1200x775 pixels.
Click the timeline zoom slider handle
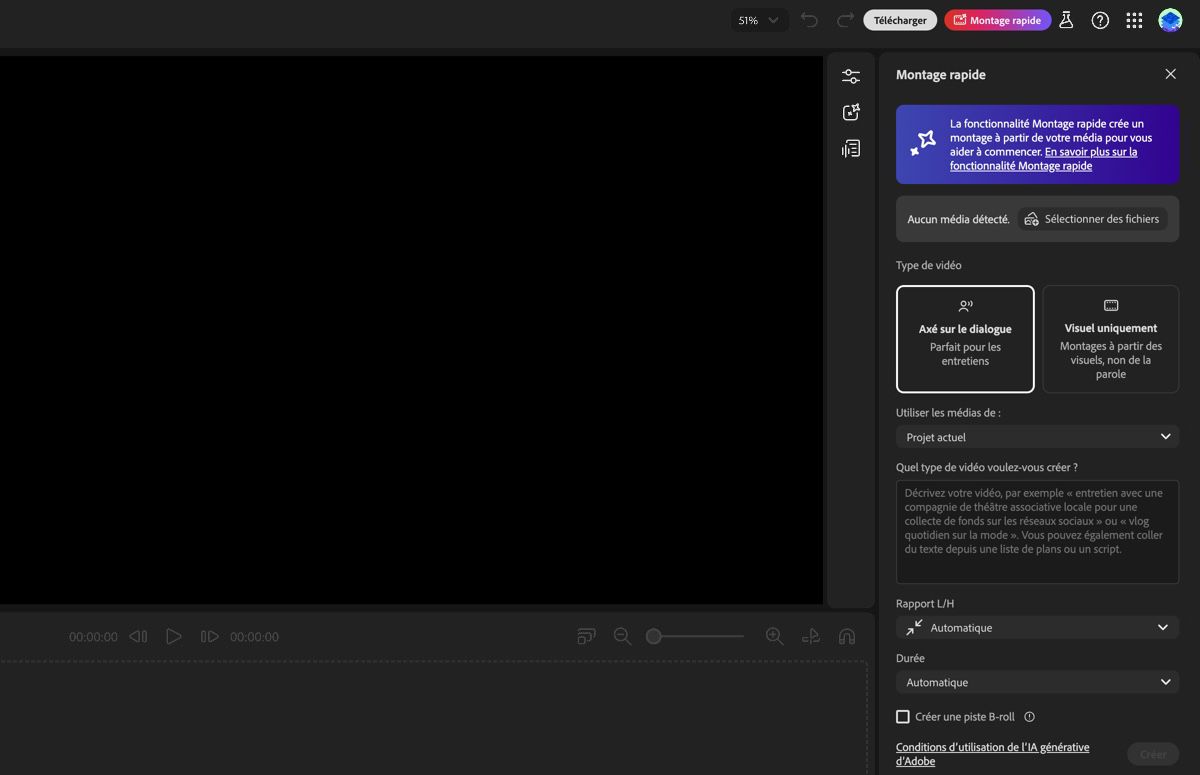click(653, 636)
